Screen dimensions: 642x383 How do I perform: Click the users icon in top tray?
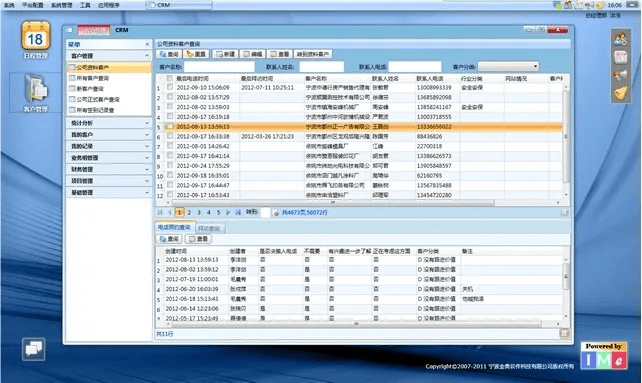[x=568, y=5]
